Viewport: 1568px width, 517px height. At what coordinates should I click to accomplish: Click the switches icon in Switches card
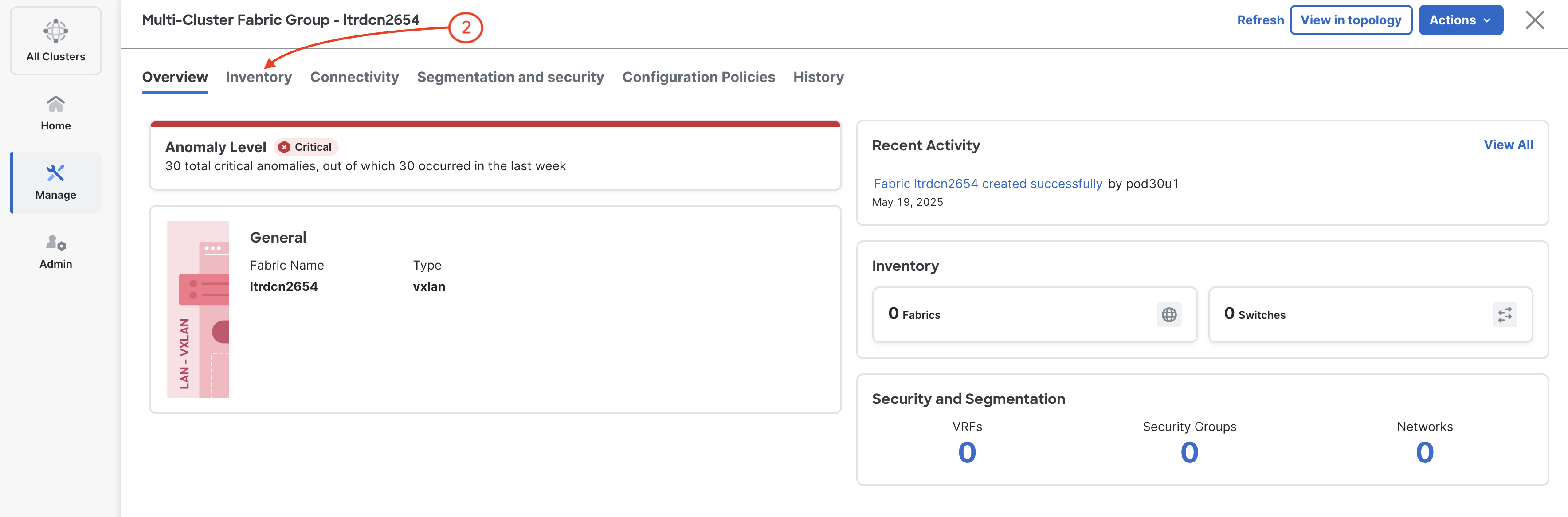1504,315
